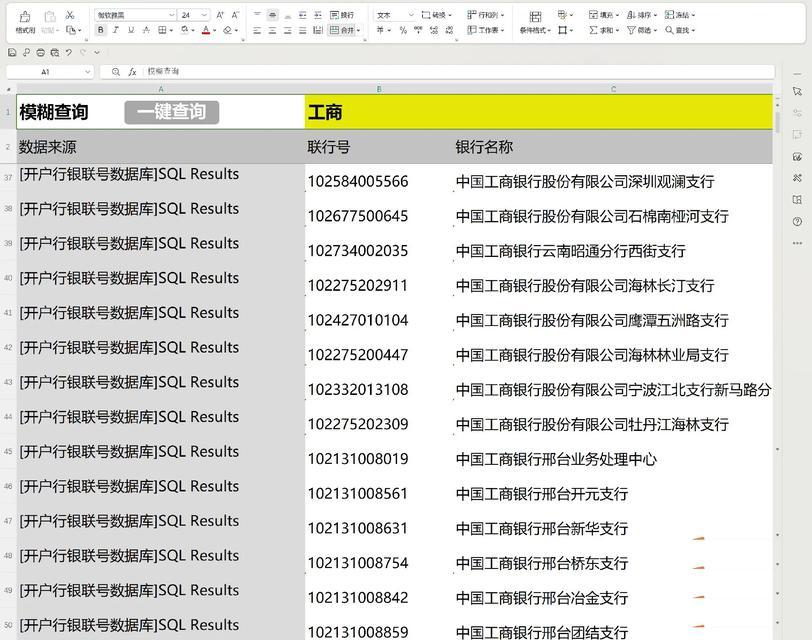
Task: Click the Paste (粘贴) button
Action: click(50, 23)
